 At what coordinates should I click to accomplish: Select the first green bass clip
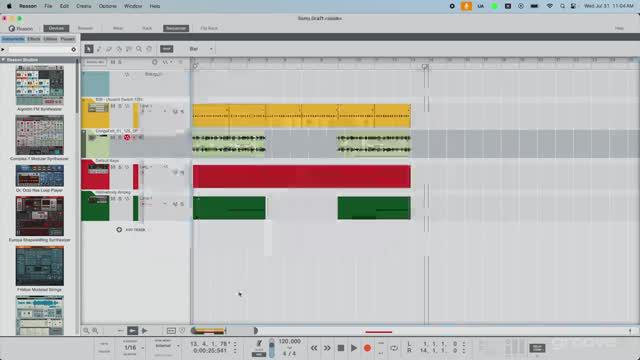229,208
